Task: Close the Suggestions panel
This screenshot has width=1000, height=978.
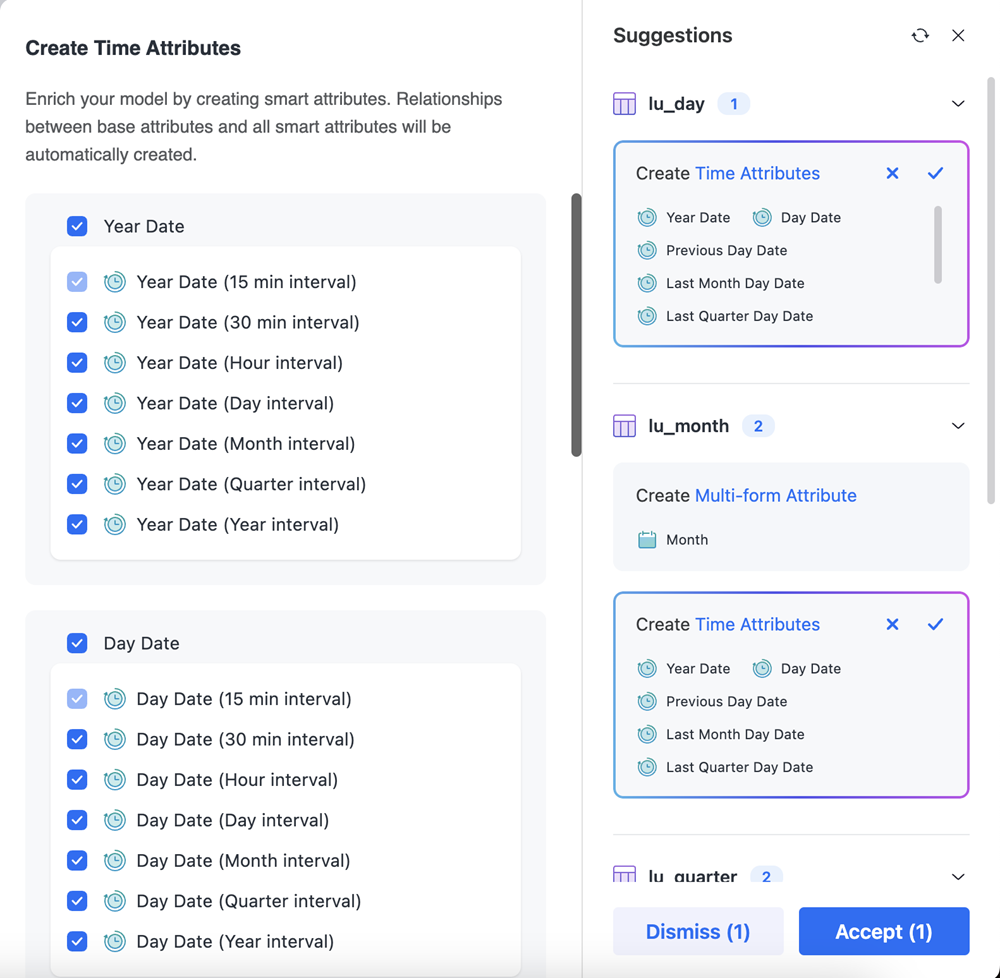Action: [x=958, y=36]
